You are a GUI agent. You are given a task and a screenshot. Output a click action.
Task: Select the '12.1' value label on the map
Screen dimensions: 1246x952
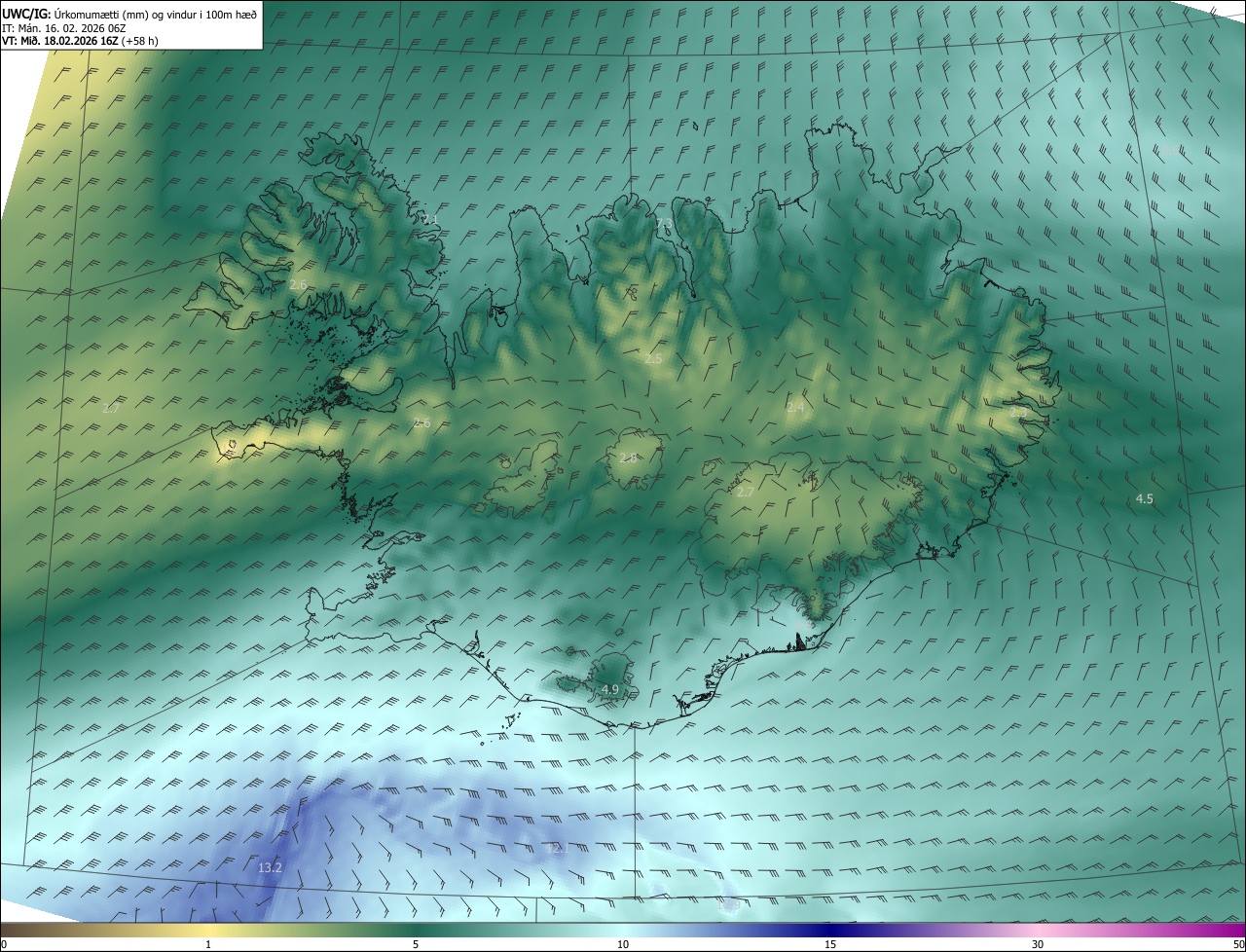557,848
